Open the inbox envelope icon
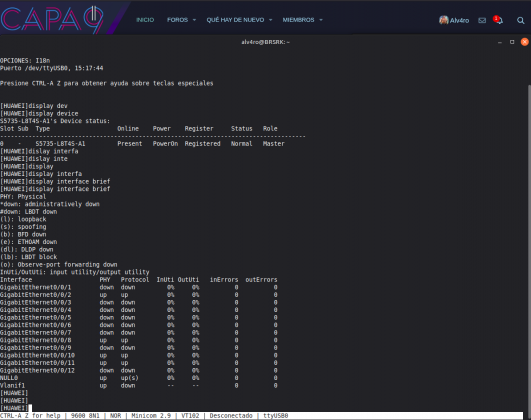This screenshot has width=531, height=420. tap(482, 21)
